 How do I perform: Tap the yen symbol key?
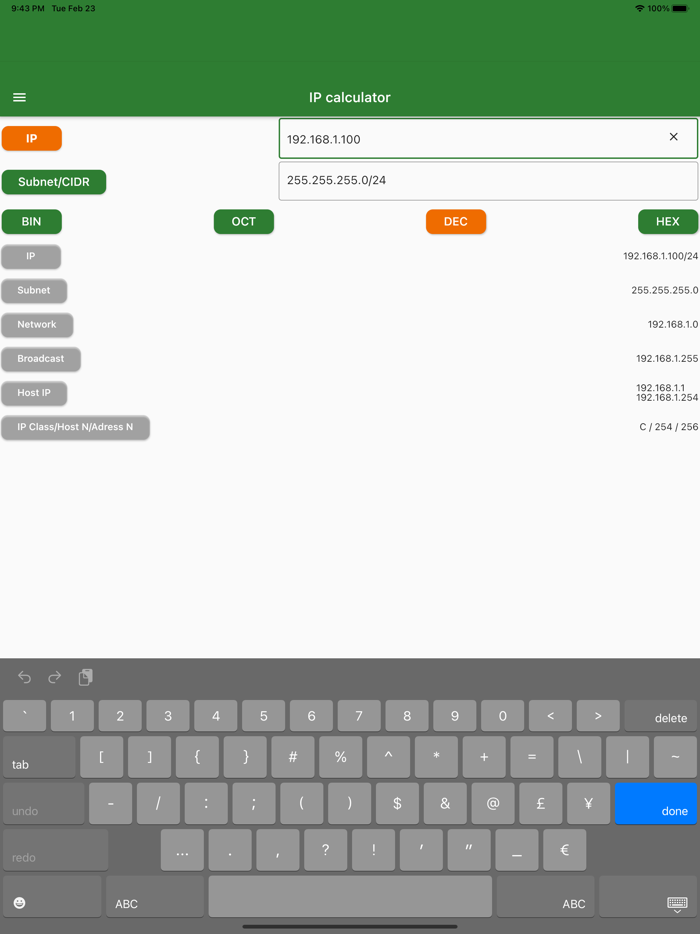point(589,804)
